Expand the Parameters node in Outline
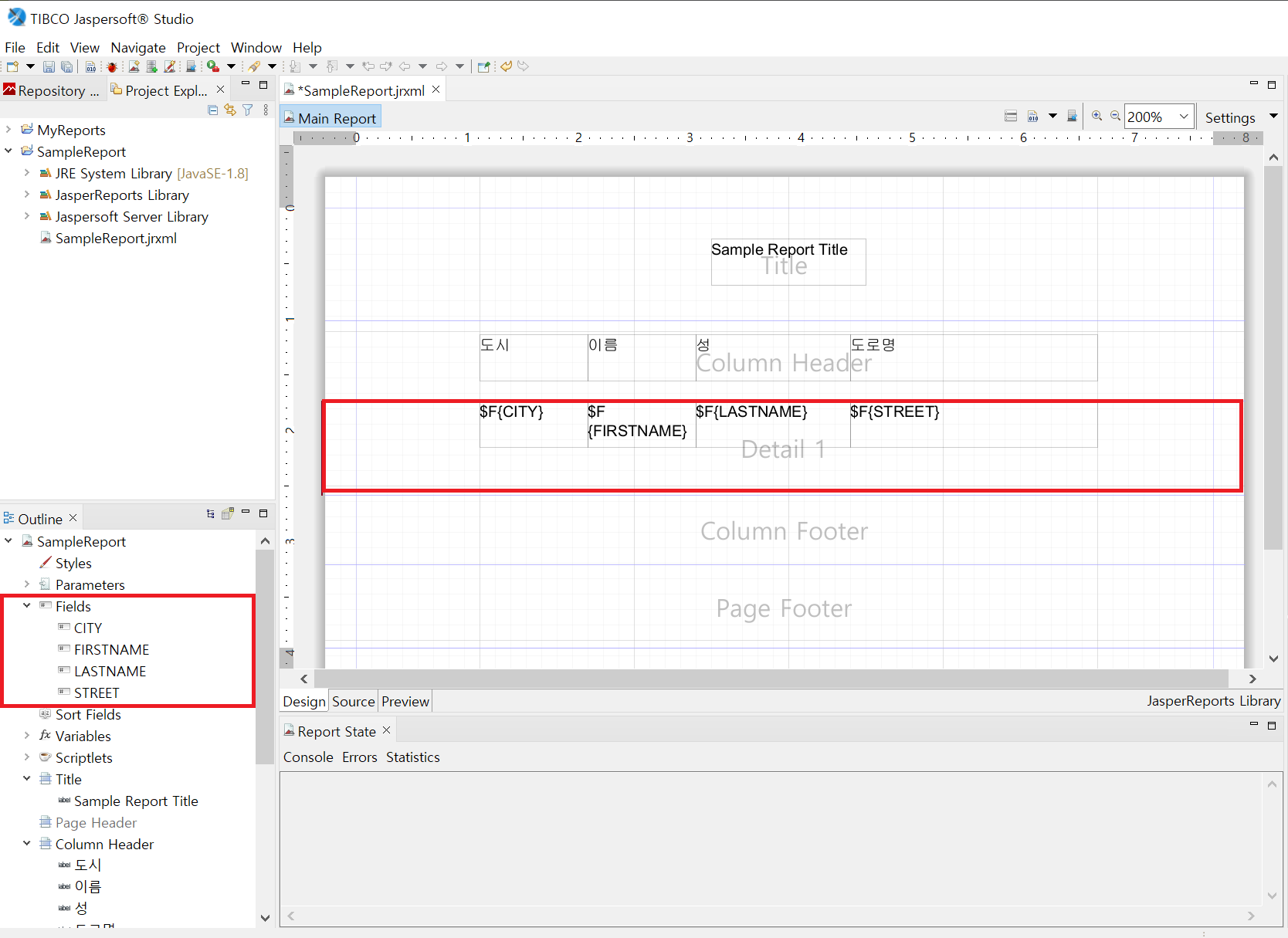The image size is (1288, 938). (27, 584)
